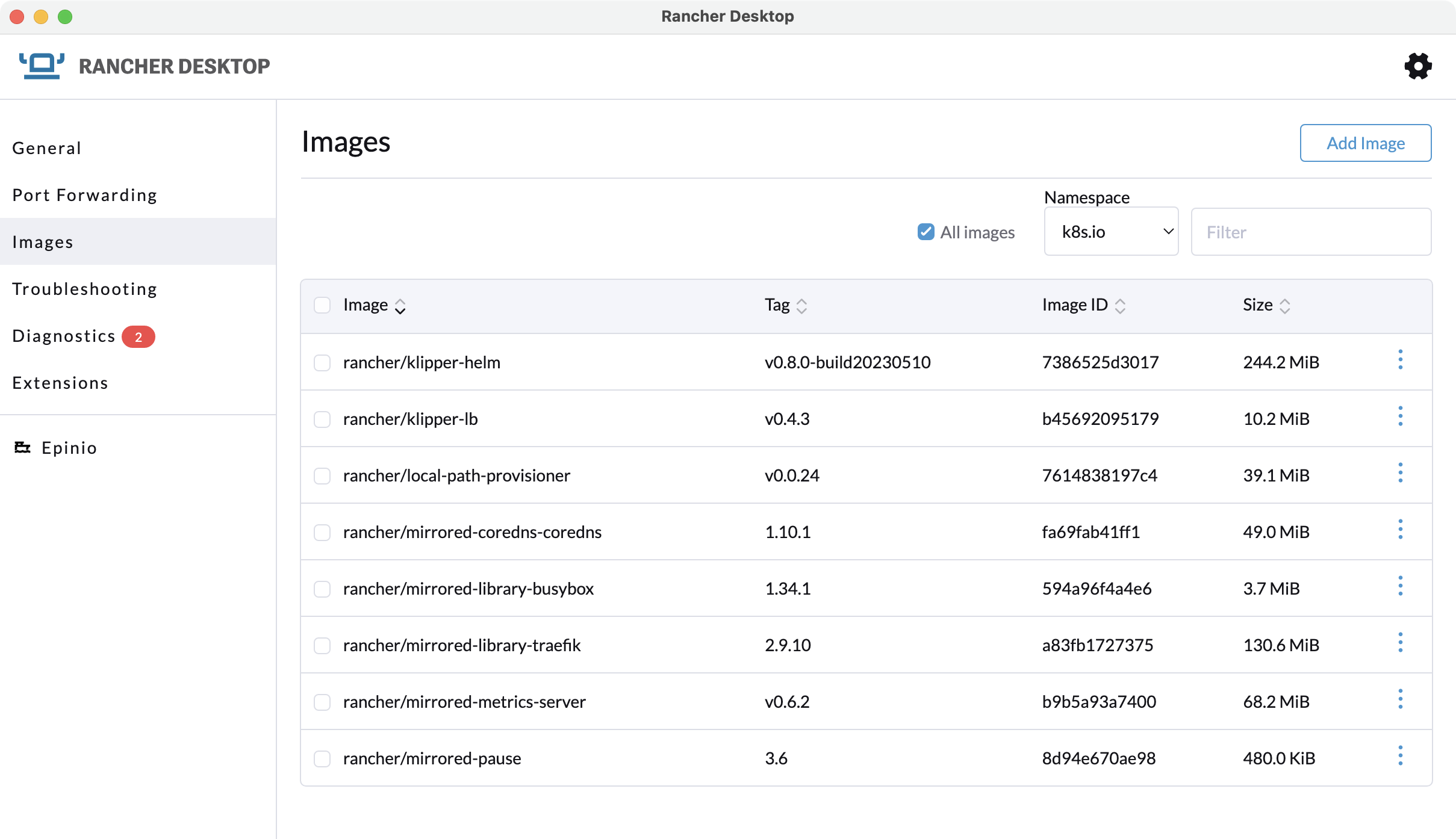The height and width of the screenshot is (839, 1456).
Task: Click the Rancher Desktop logo
Action: click(40, 65)
